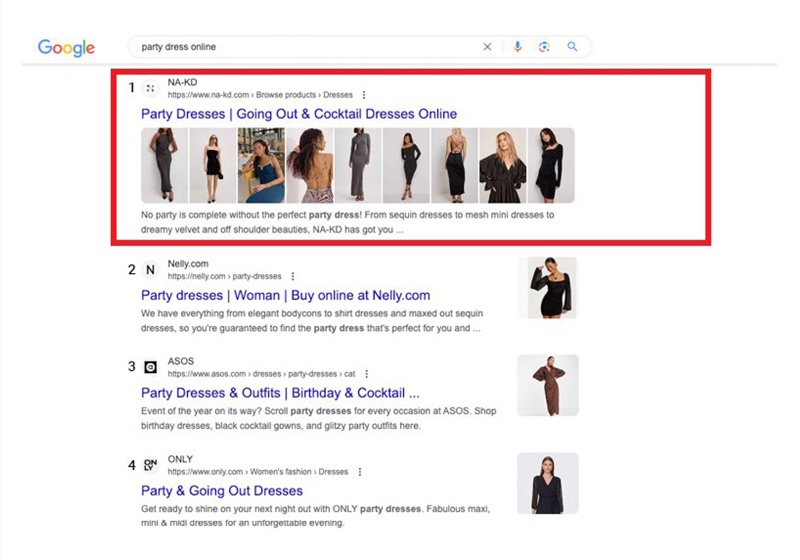Open more options for ONLY result
The height and width of the screenshot is (560, 800).
[360, 472]
